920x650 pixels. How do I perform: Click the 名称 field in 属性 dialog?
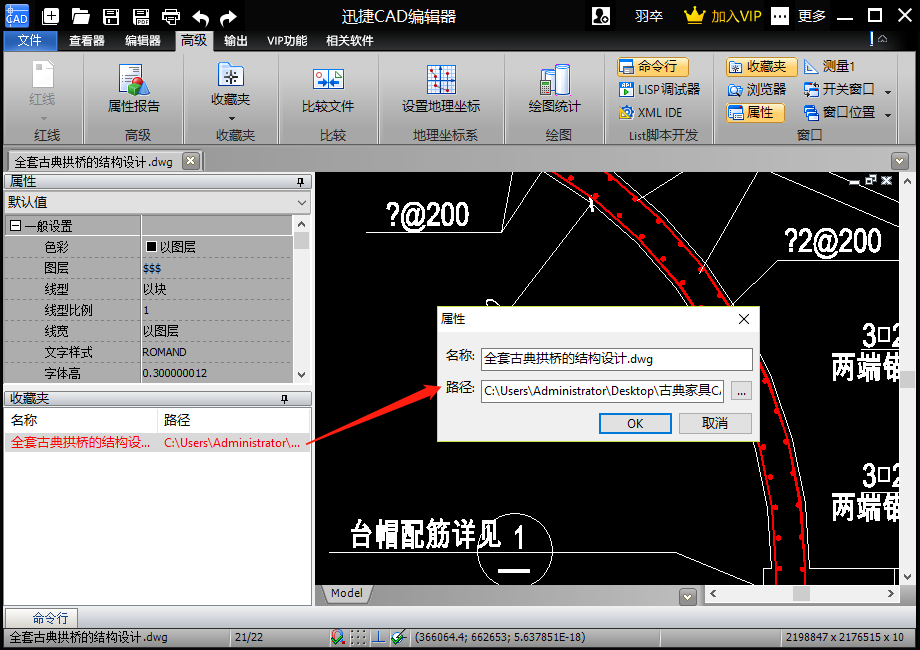click(x=617, y=359)
